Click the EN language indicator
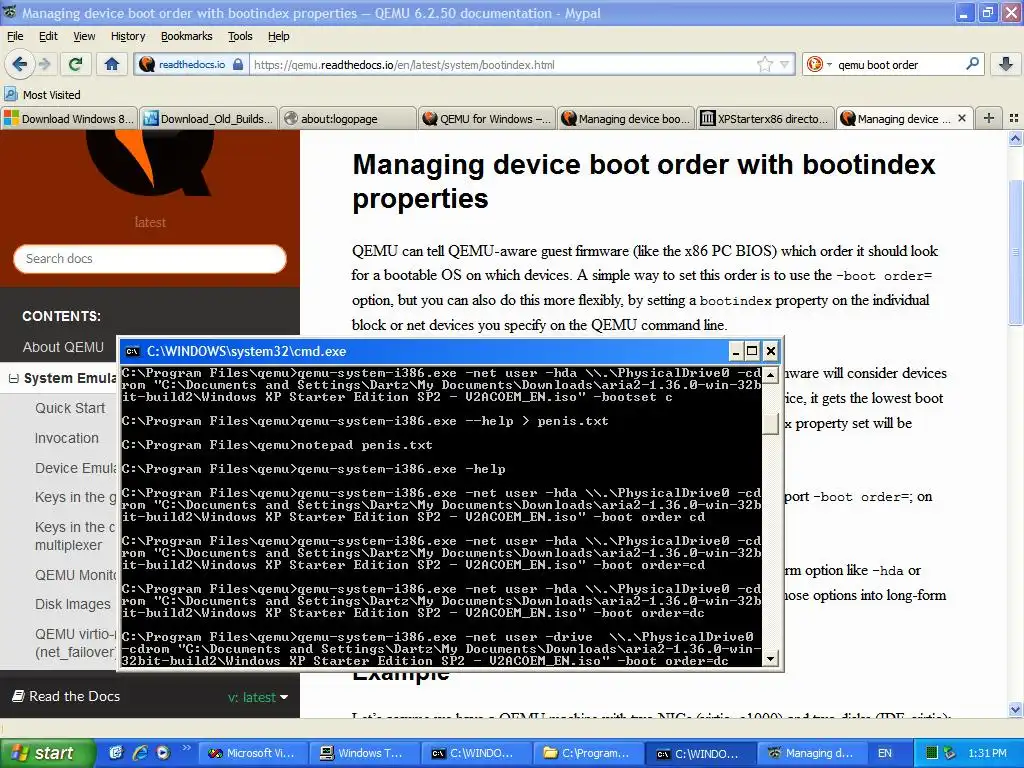 pyautogui.click(x=884, y=753)
